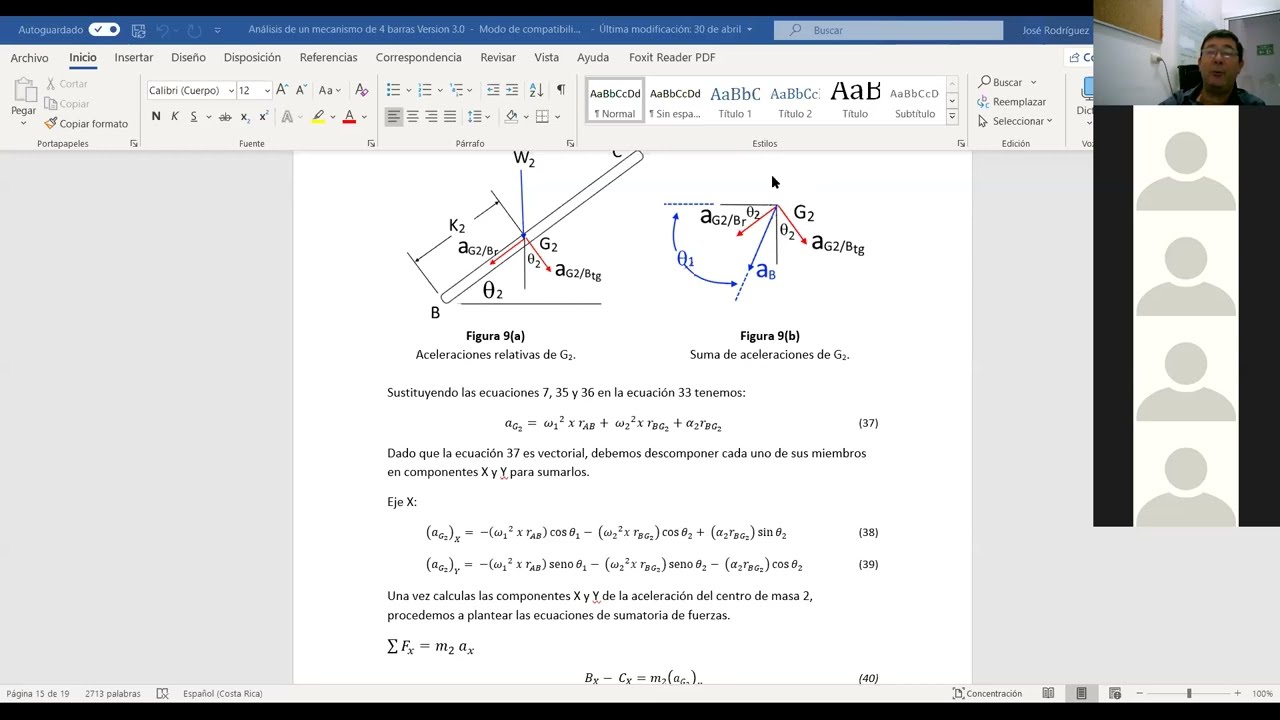
Task: Apply subscript formatting
Action: pos(245,117)
